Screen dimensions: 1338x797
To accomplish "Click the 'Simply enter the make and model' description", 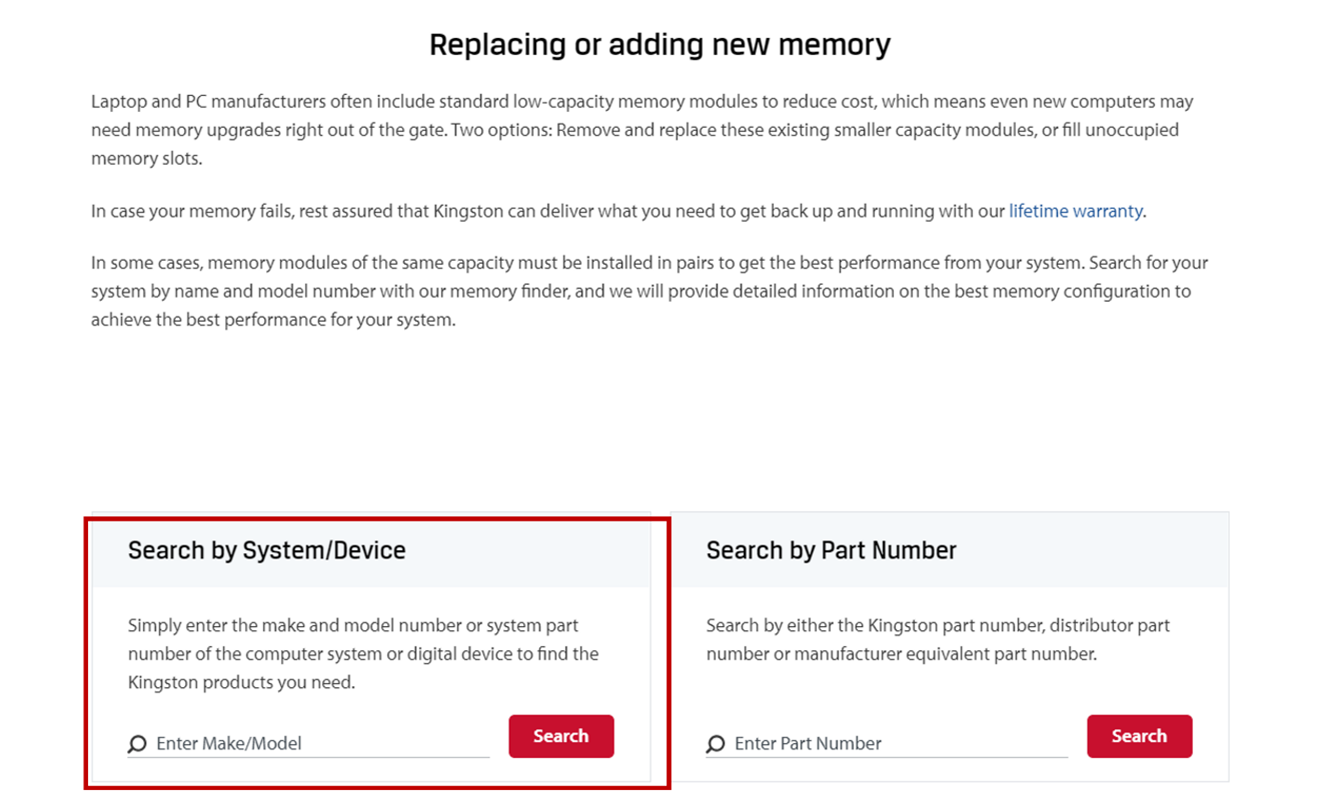I will tap(363, 654).
